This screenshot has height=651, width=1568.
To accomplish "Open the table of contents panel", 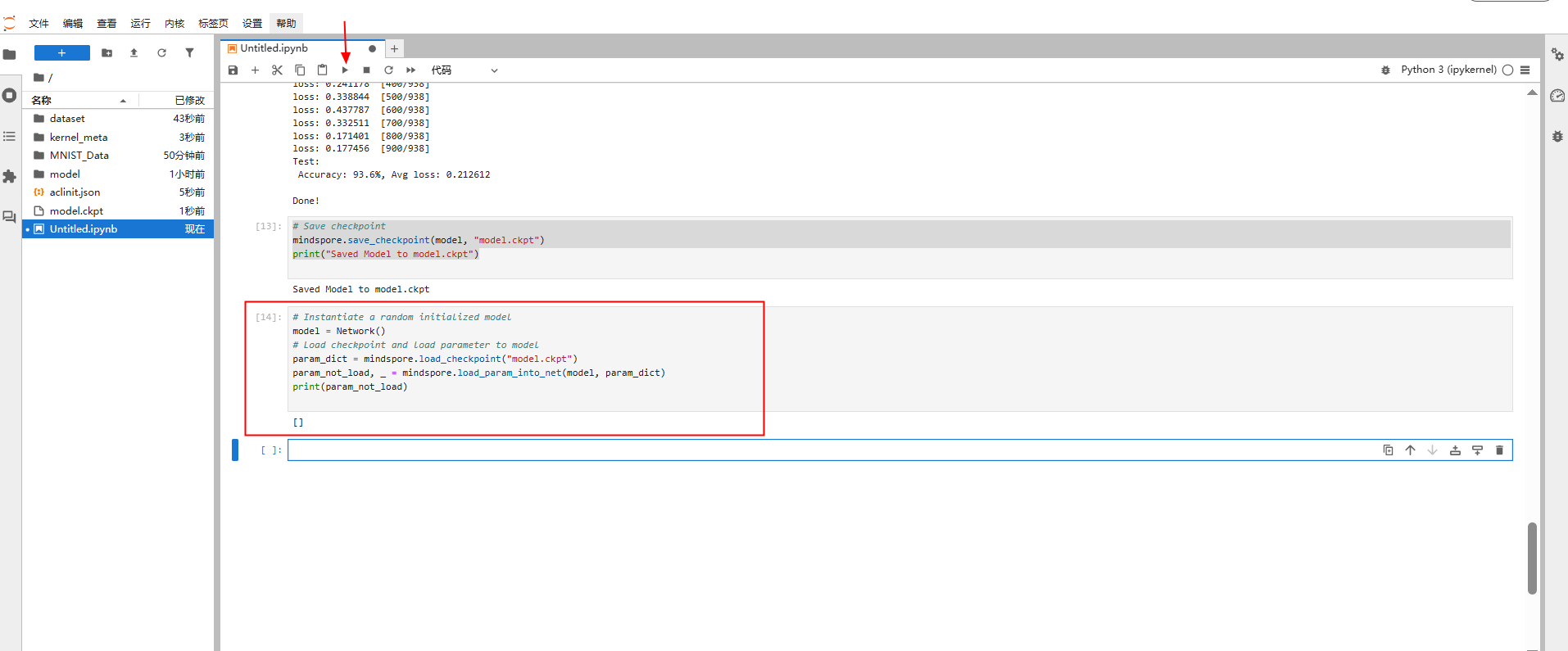I will (10, 136).
